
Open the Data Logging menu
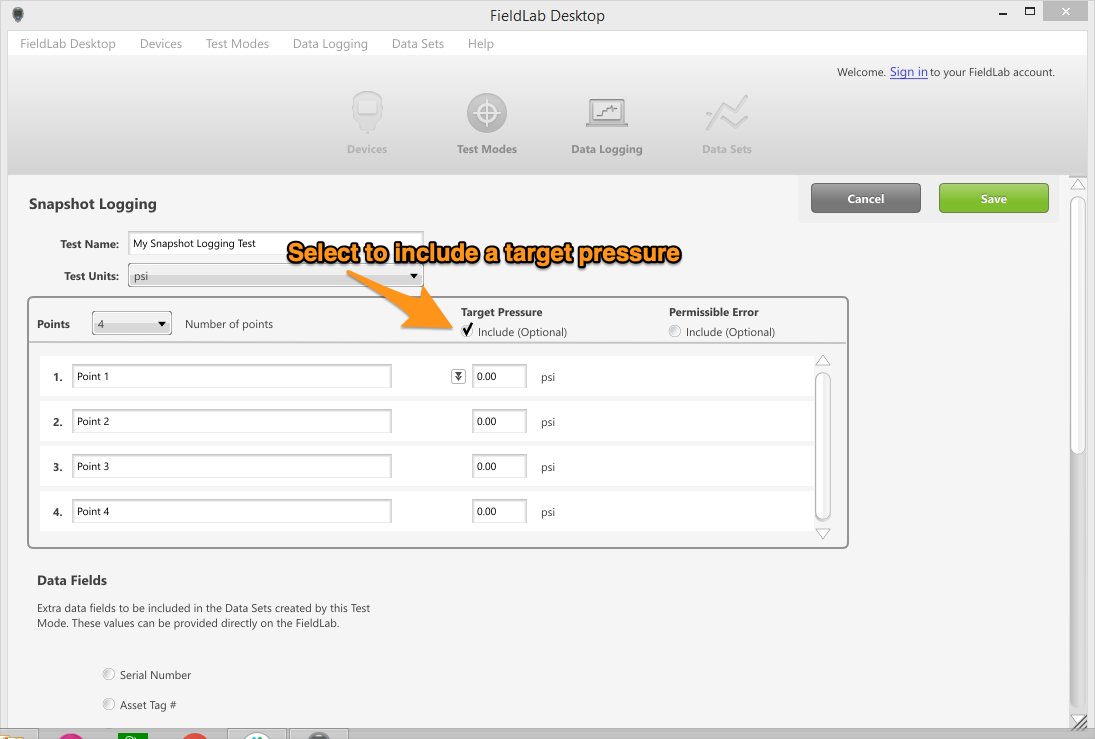330,43
